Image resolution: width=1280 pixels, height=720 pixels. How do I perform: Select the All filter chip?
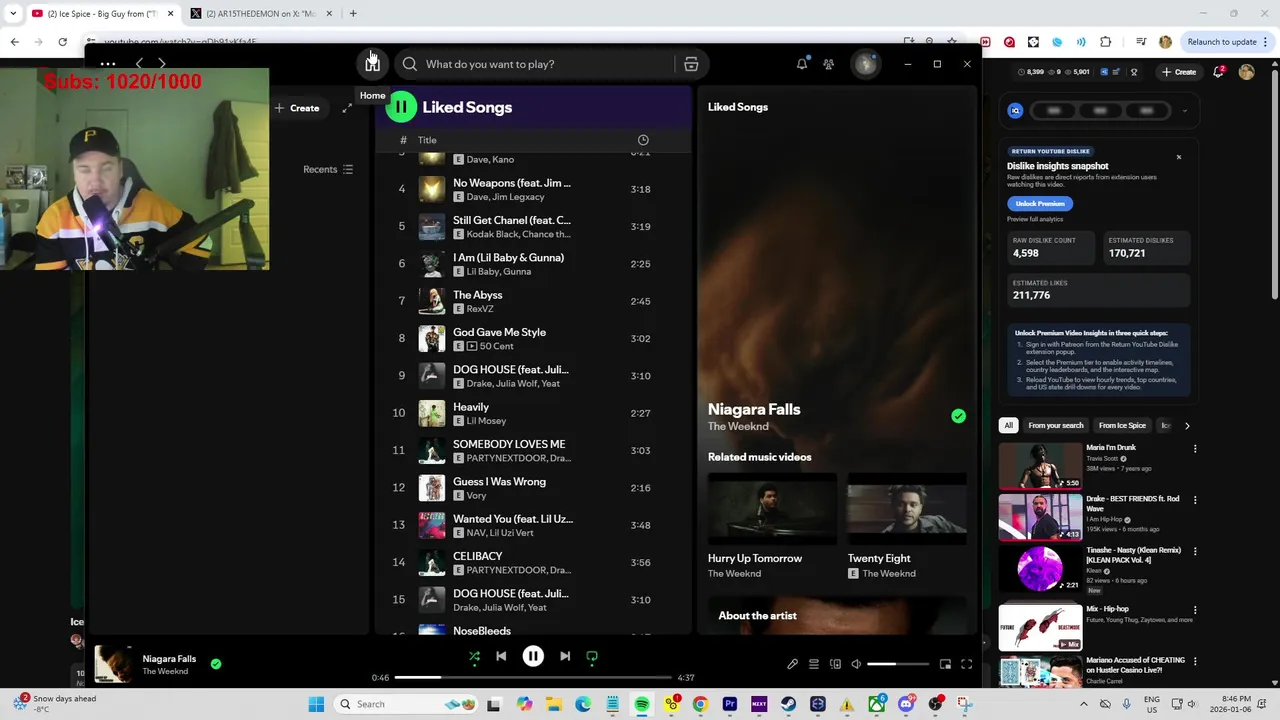pos(1008,425)
